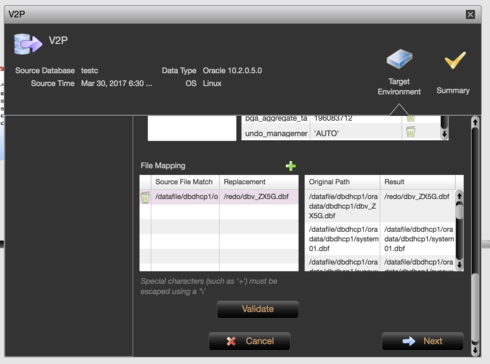Edit the /redo/dbv_ZX5G.dbf replacement cell

point(259,197)
